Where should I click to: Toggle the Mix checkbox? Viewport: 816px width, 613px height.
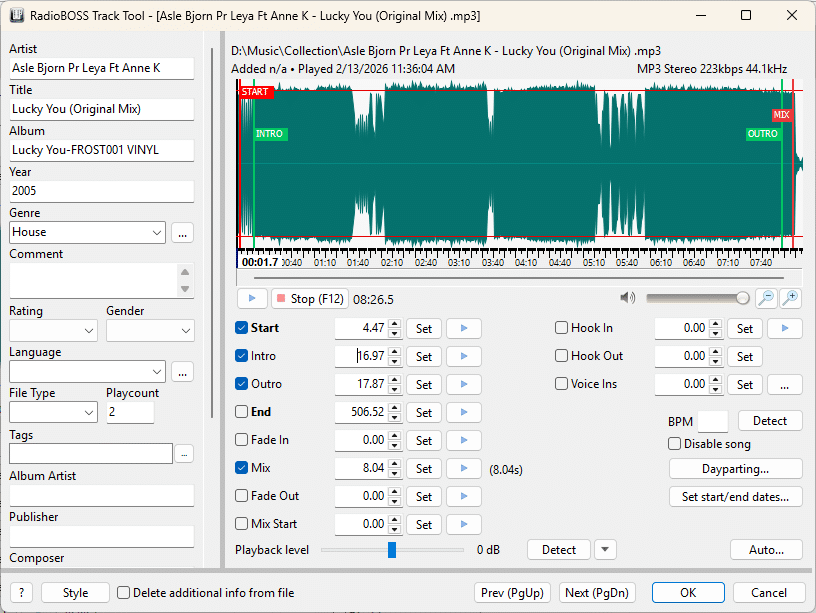tap(241, 468)
